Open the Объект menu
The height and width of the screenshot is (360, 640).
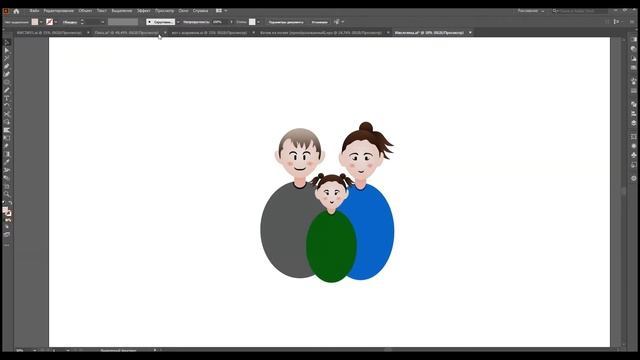click(x=85, y=11)
